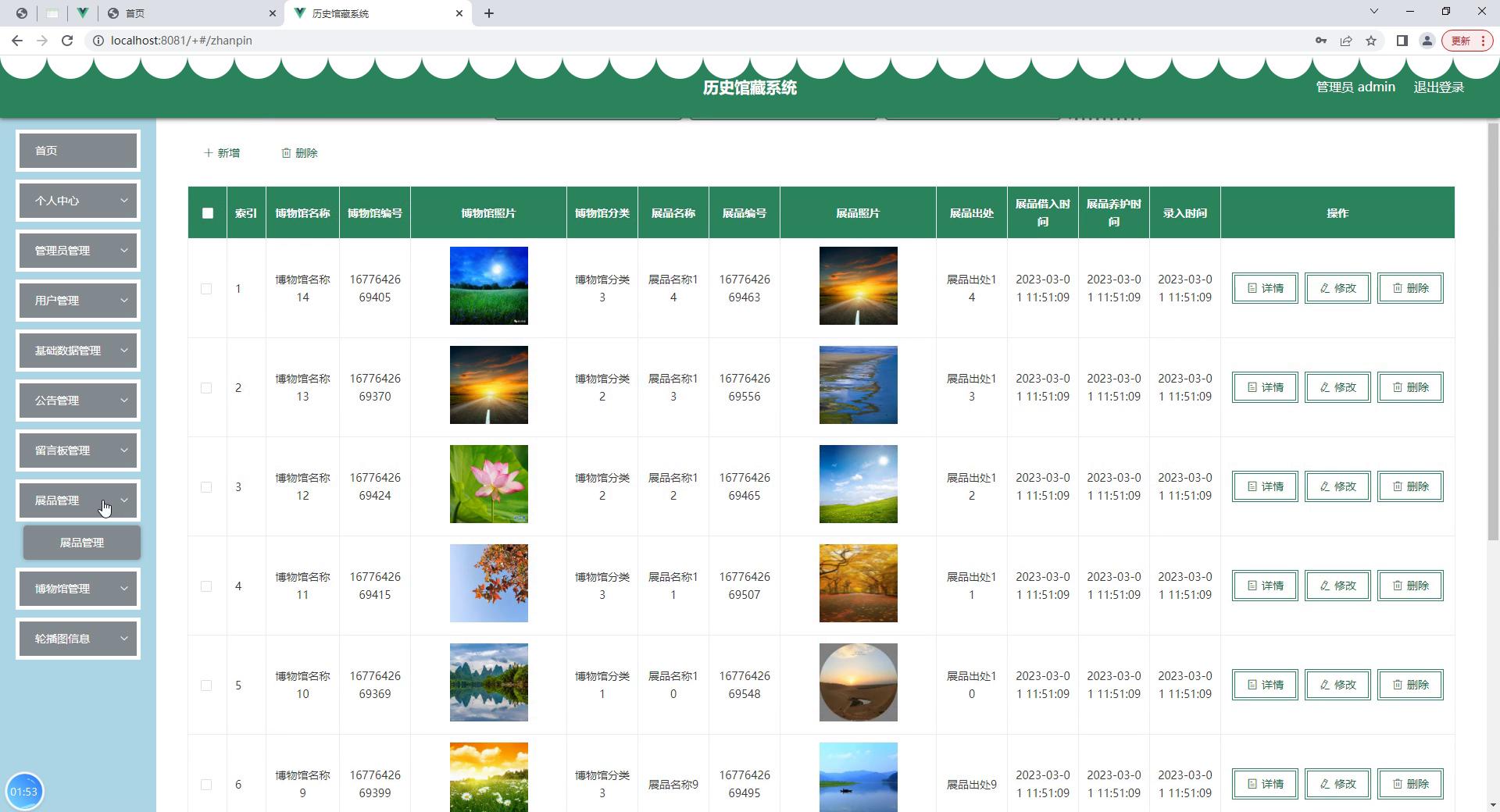Open the share page icon in address bar
This screenshot has width=1500, height=812.
1346,41
